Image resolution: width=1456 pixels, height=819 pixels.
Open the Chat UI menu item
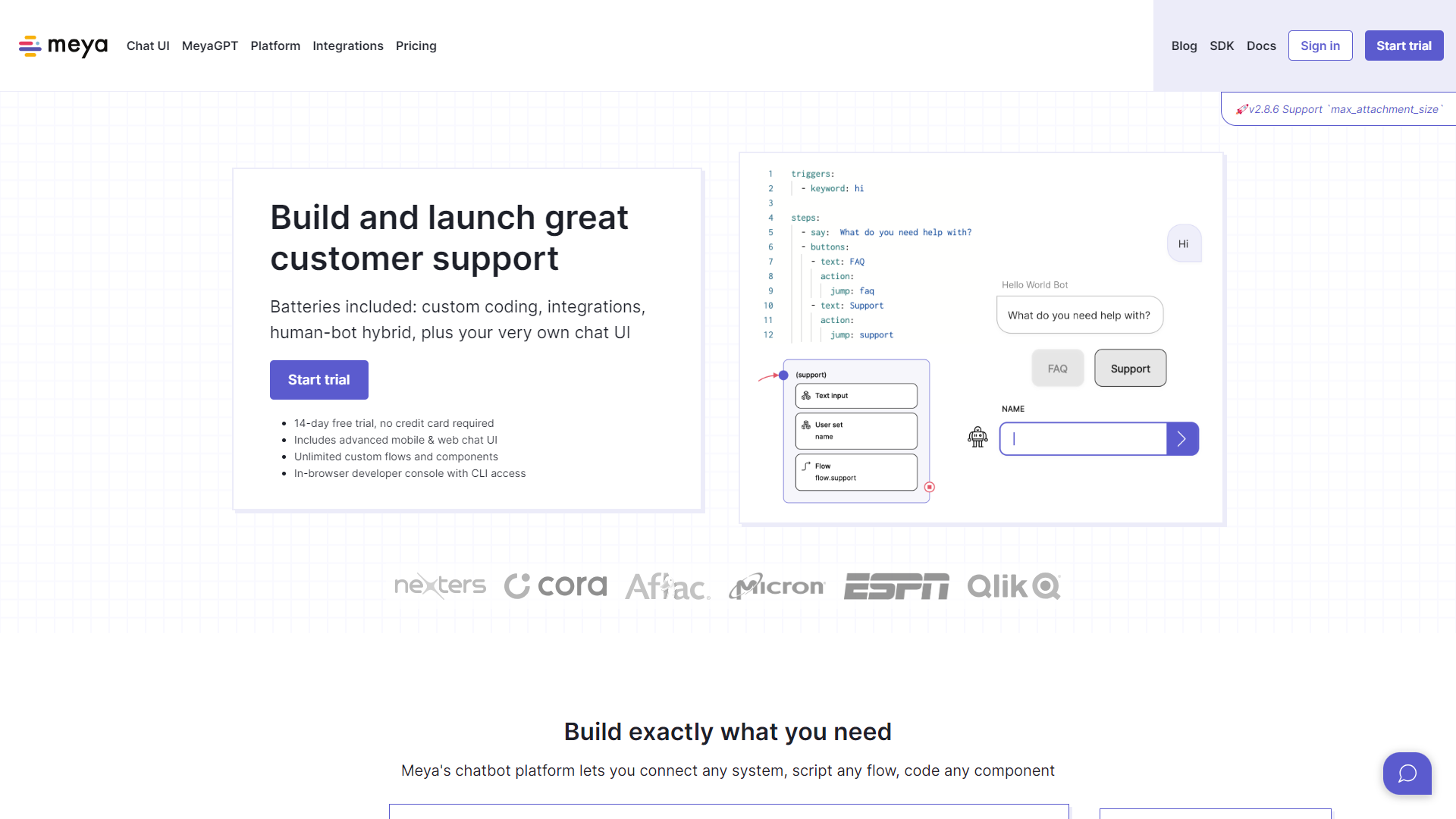click(148, 46)
